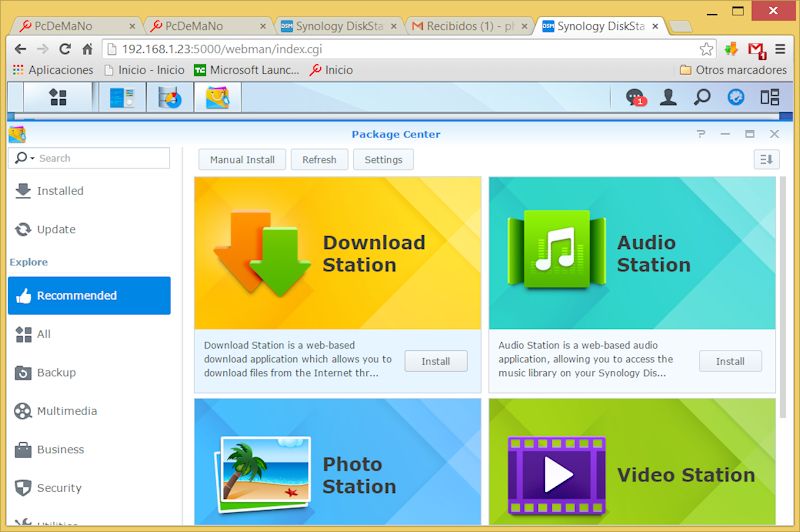Screen dimensions: 800x532
Task: Open Microsoft Launc... bookmark
Action: 246,70
